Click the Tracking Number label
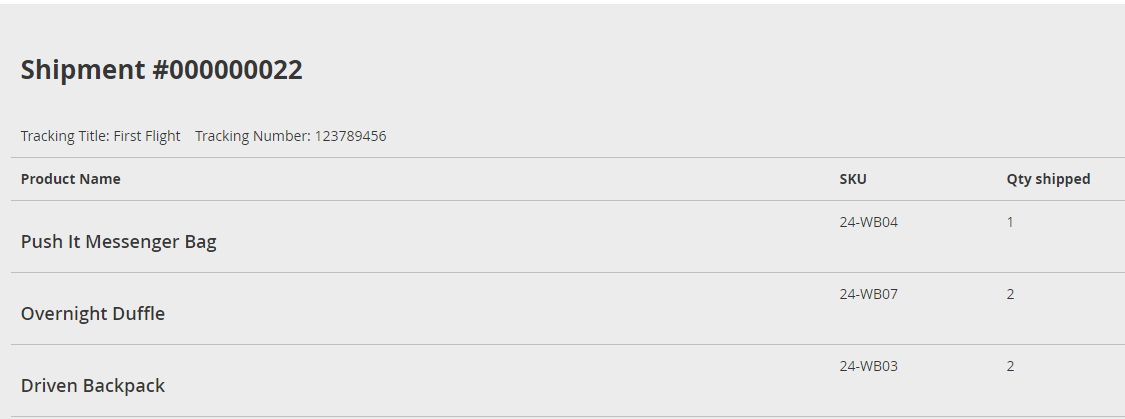 [x=253, y=136]
